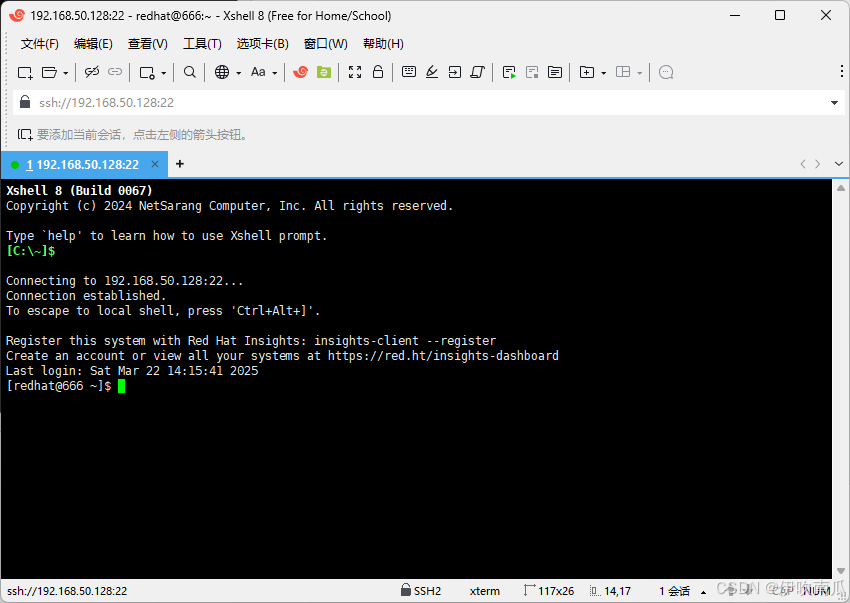The height and width of the screenshot is (603, 850).
Task: Launch Xmanager red swirl icon
Action: (300, 72)
